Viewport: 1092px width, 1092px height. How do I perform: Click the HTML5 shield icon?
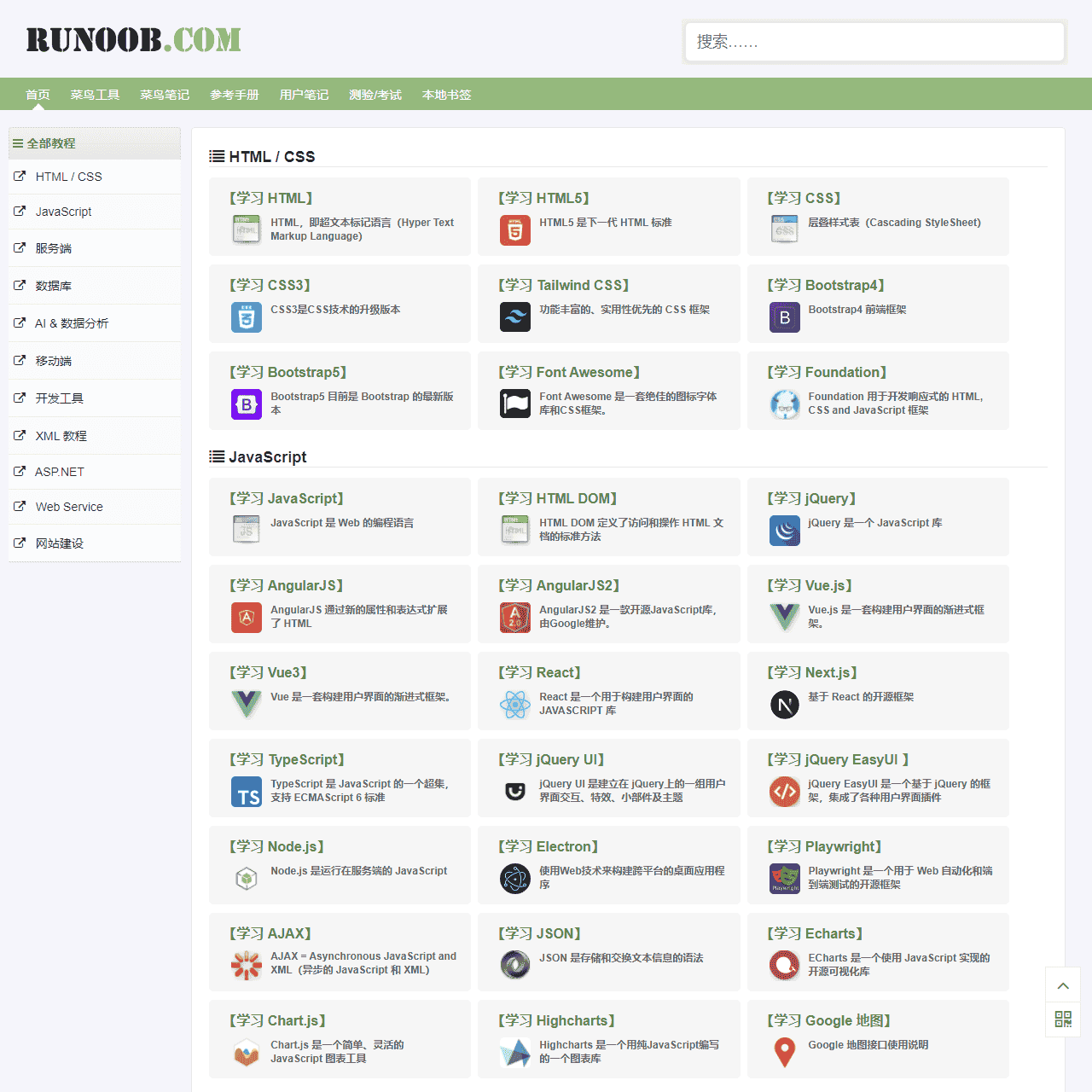coord(514,230)
